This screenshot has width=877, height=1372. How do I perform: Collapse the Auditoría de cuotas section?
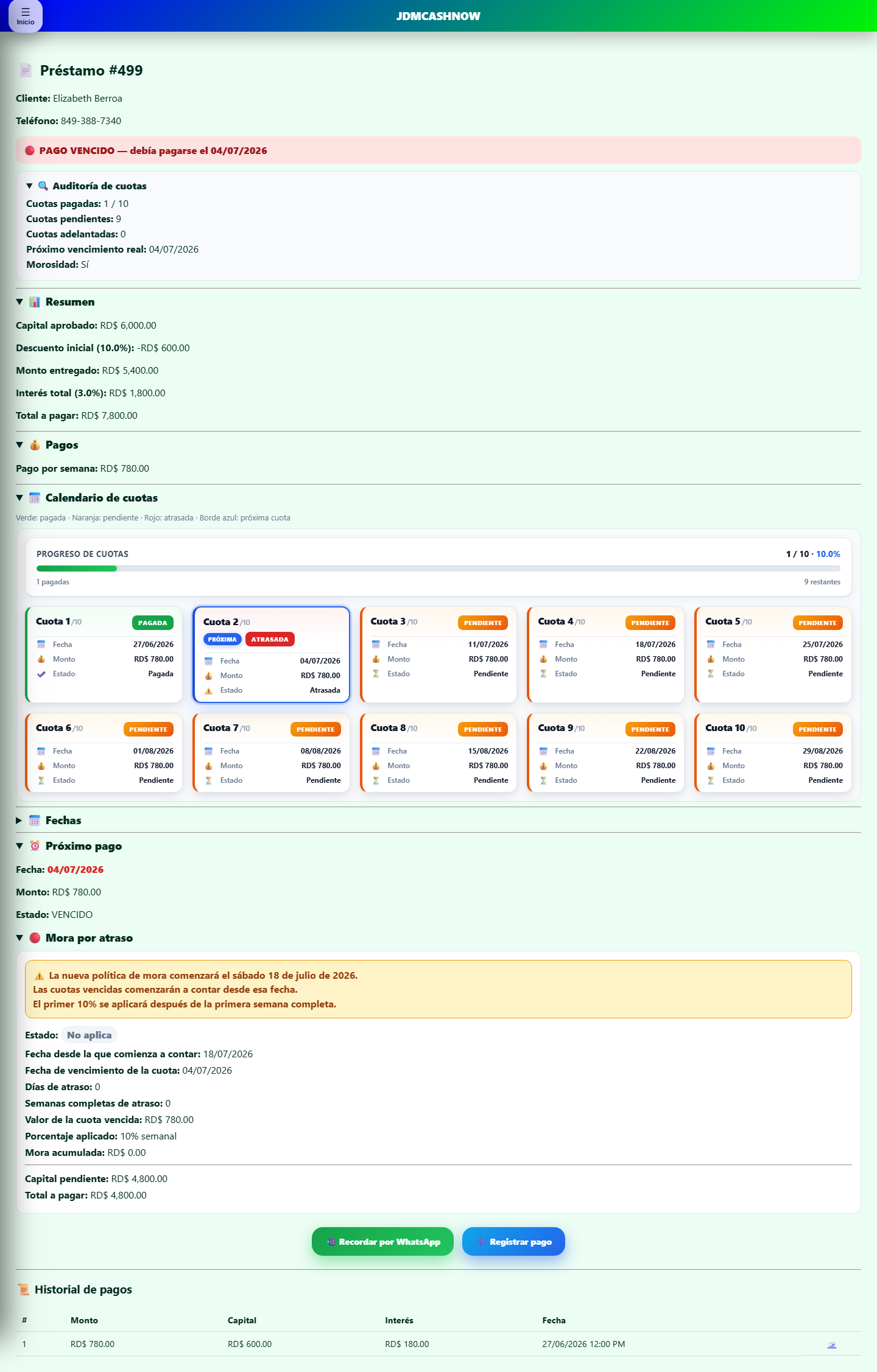86,186
